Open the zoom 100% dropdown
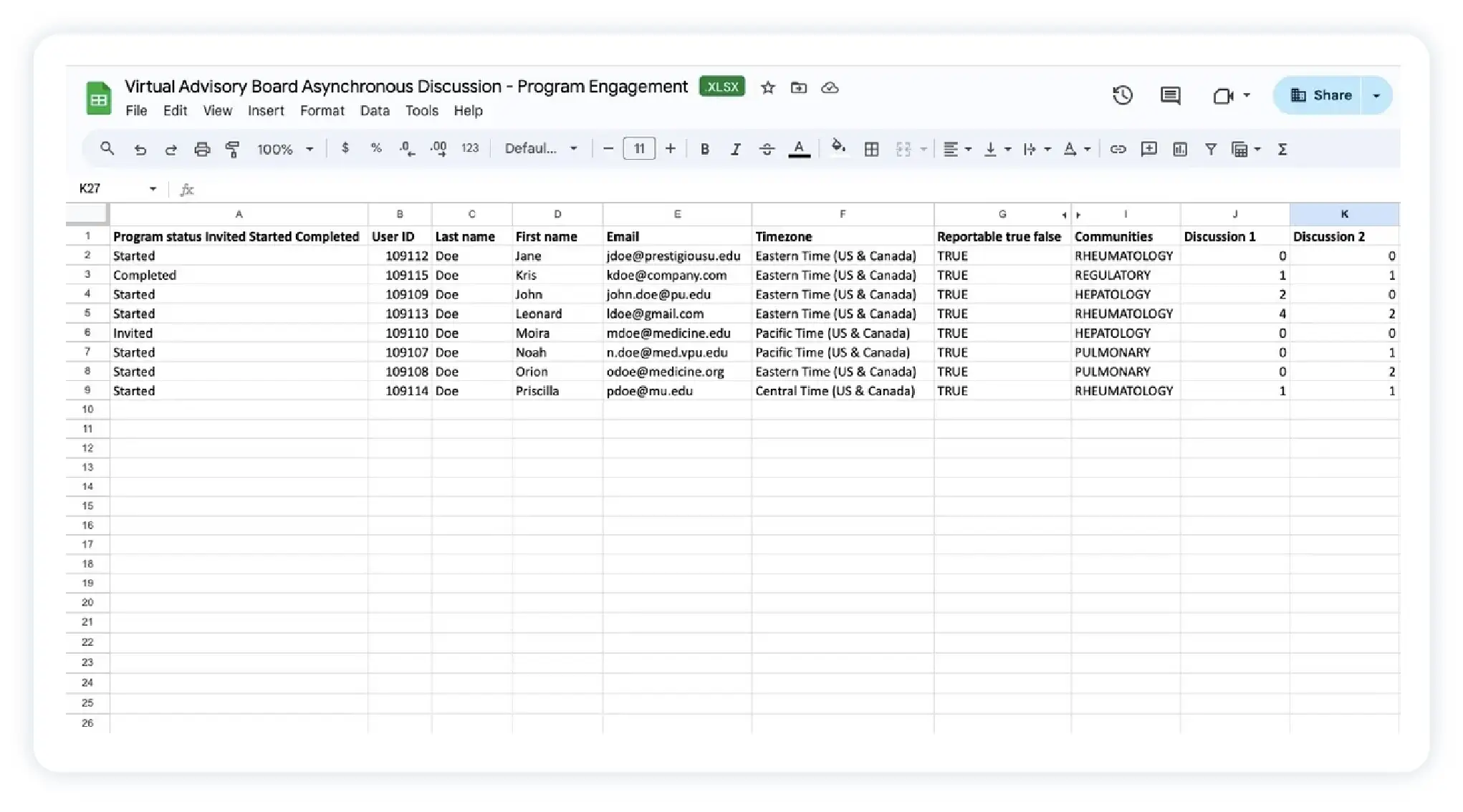The image size is (1463, 812). tap(284, 149)
